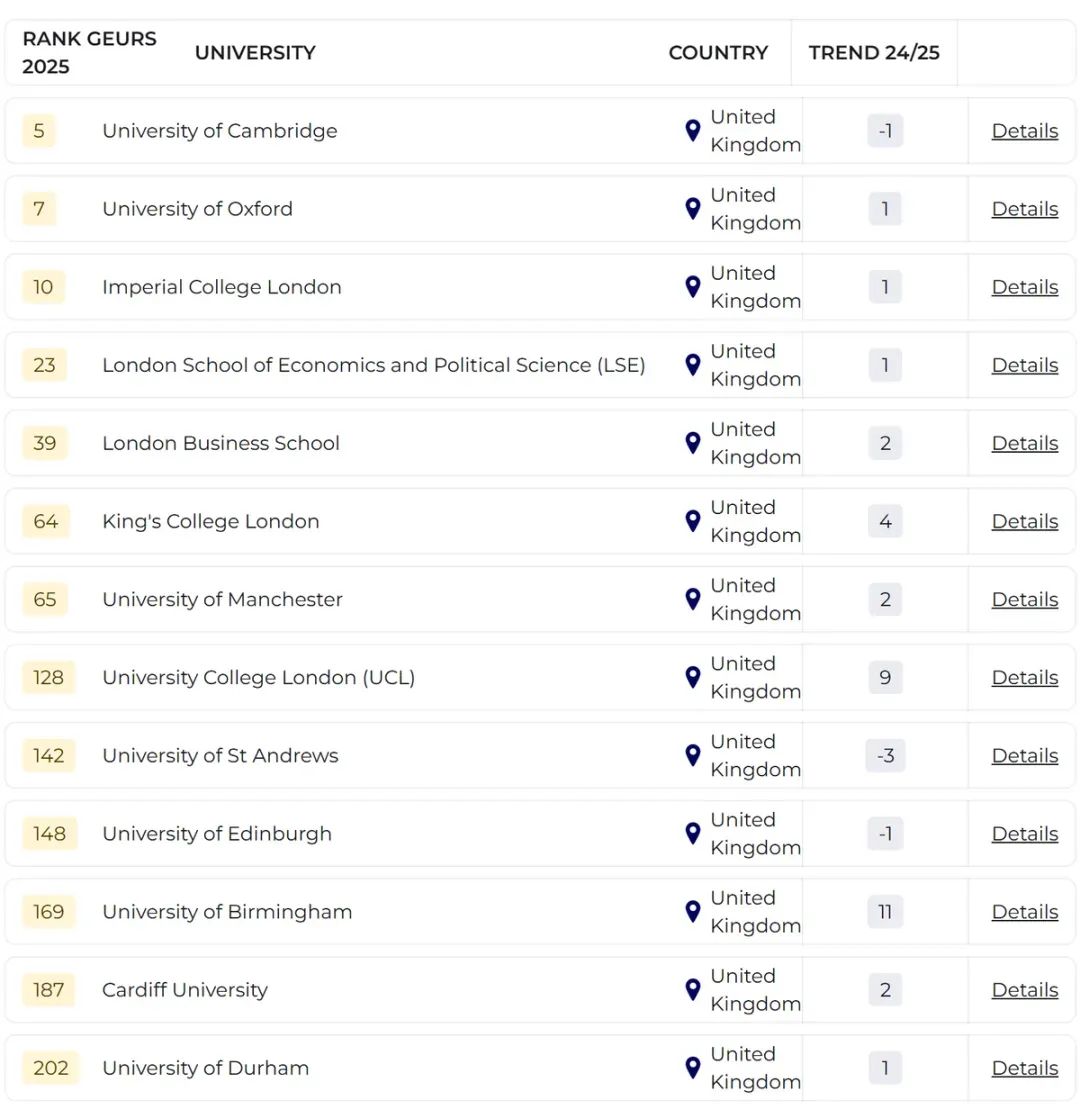Open Details for London School of Economics
1080x1109 pixels.
coord(1024,365)
